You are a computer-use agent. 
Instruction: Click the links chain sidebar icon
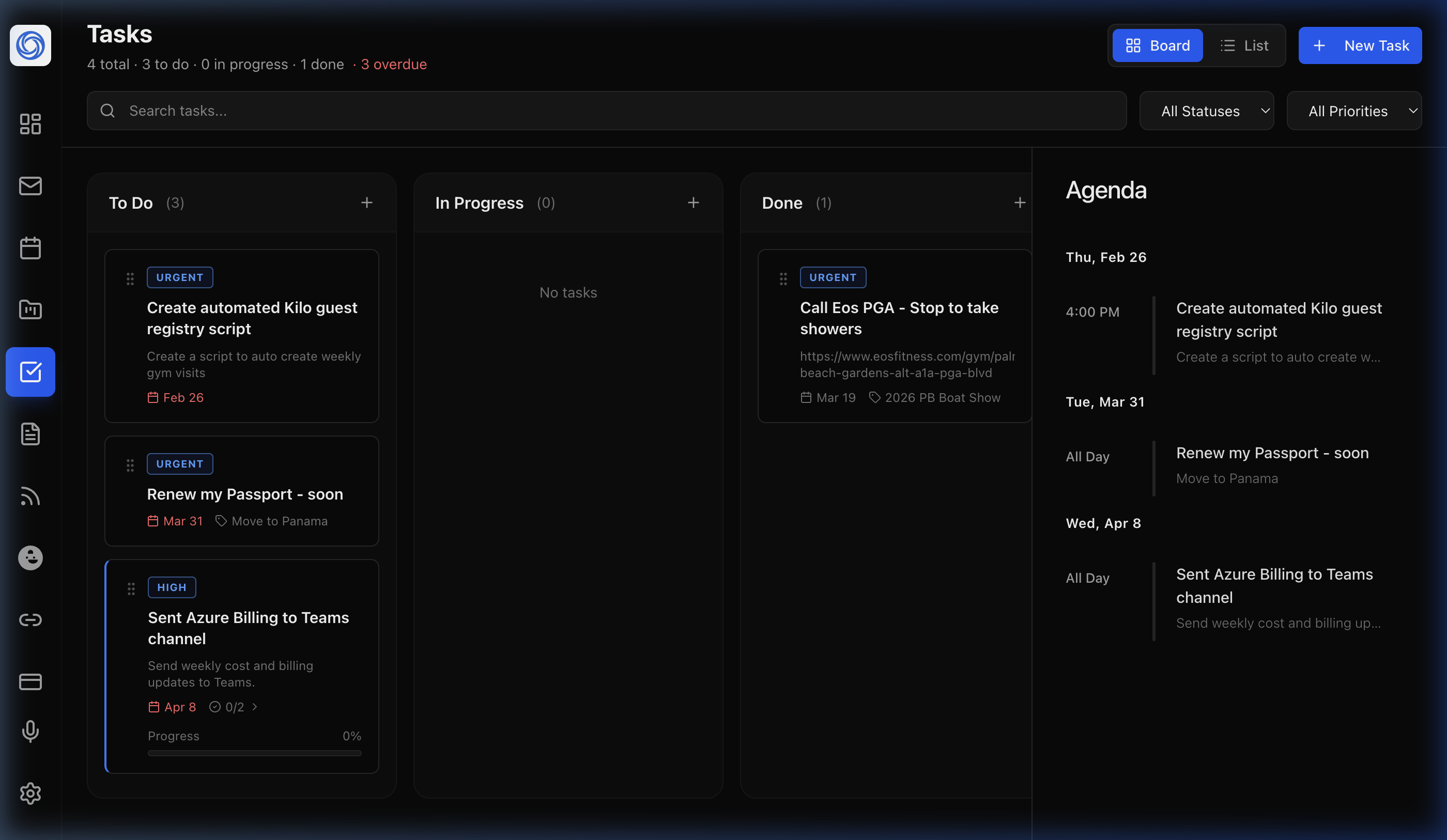click(x=30, y=619)
